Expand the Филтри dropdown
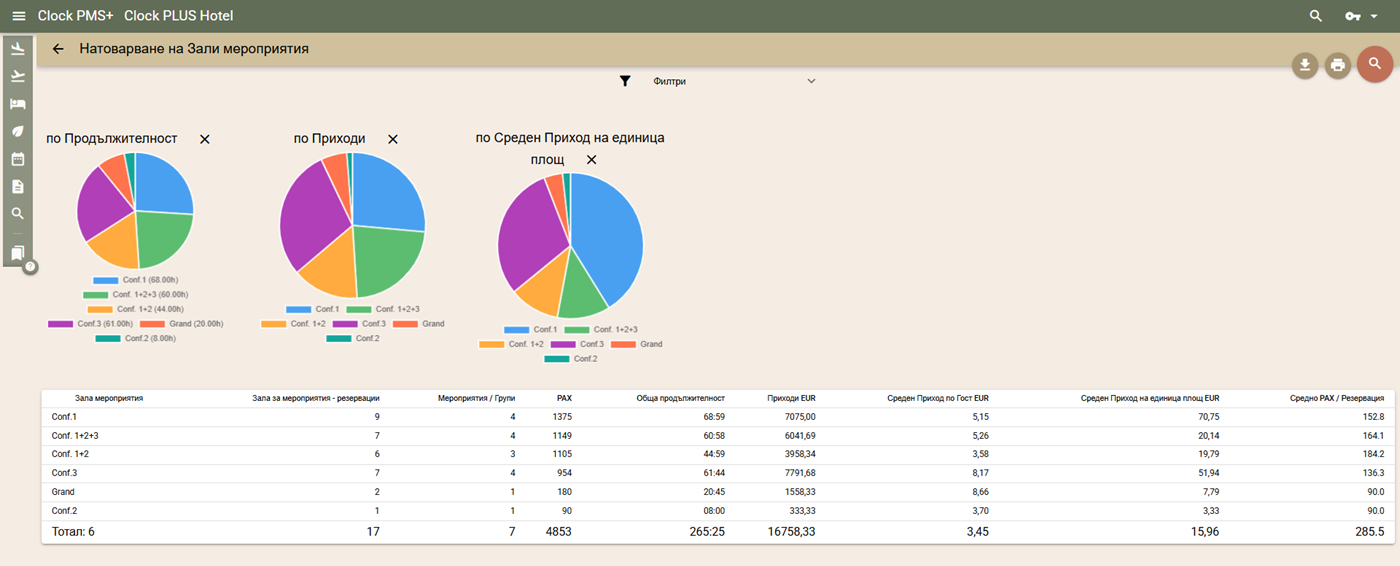Viewport: 1400px width, 566px height. (734, 81)
